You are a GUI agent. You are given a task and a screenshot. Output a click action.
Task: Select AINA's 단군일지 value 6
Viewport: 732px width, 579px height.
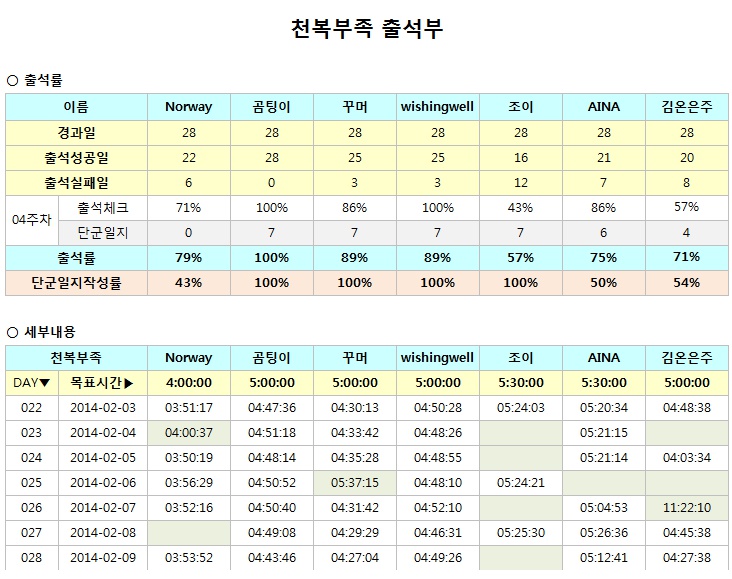[604, 233]
